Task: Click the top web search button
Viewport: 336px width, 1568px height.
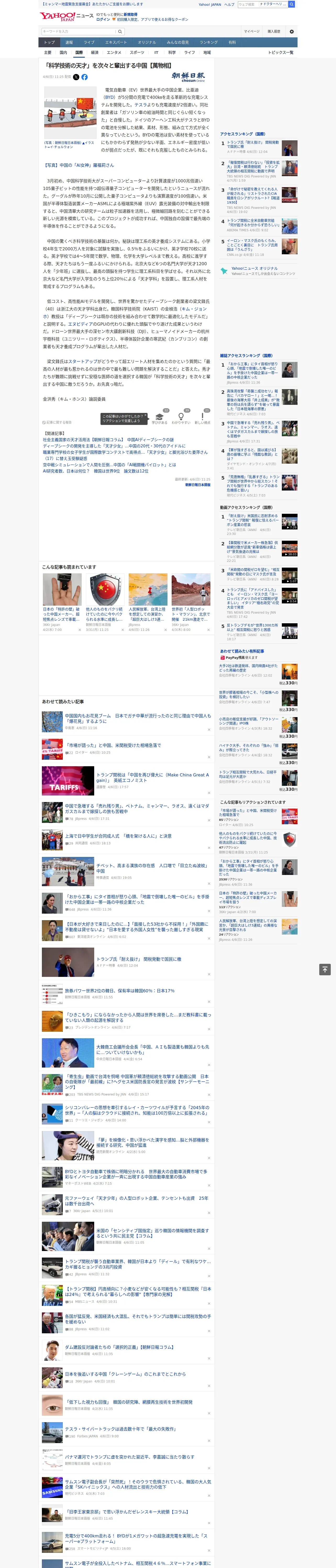Action: (x=292, y=4)
